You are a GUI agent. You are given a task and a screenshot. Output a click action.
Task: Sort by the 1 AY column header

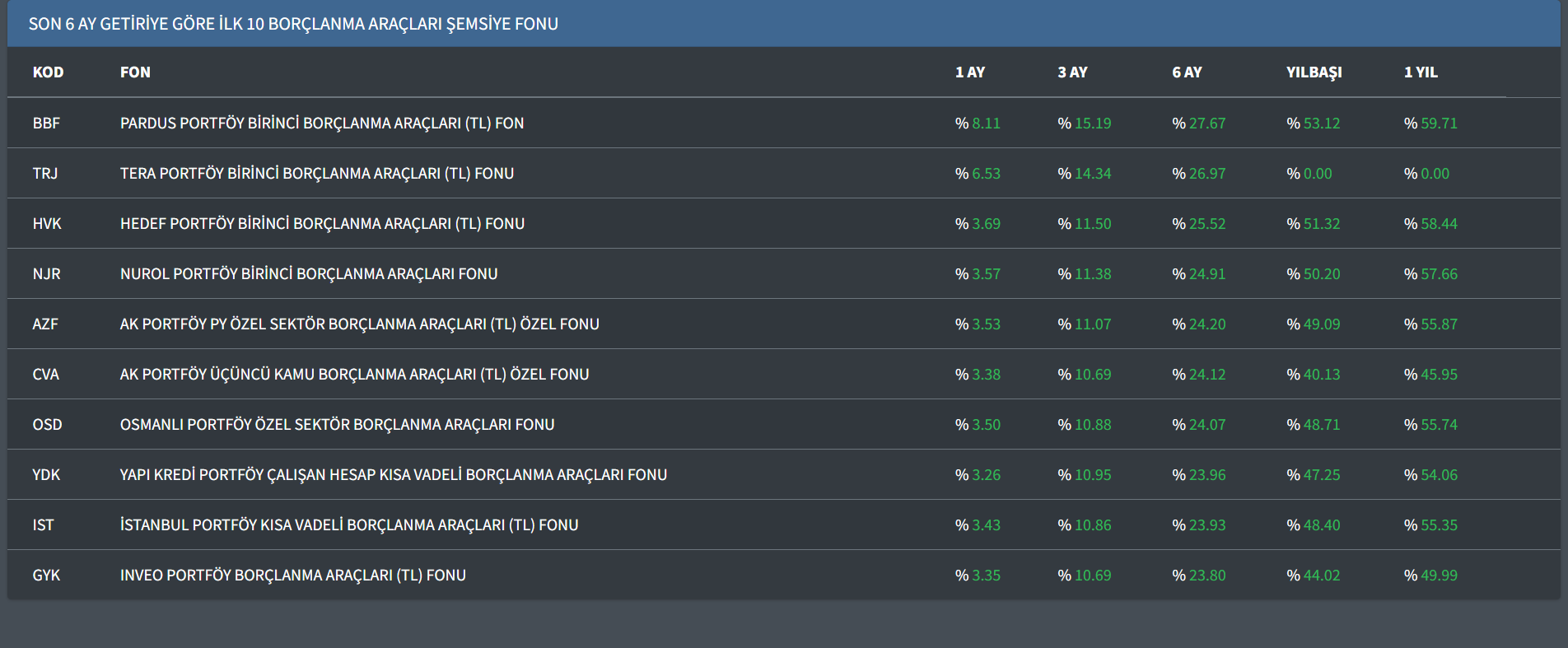969,72
